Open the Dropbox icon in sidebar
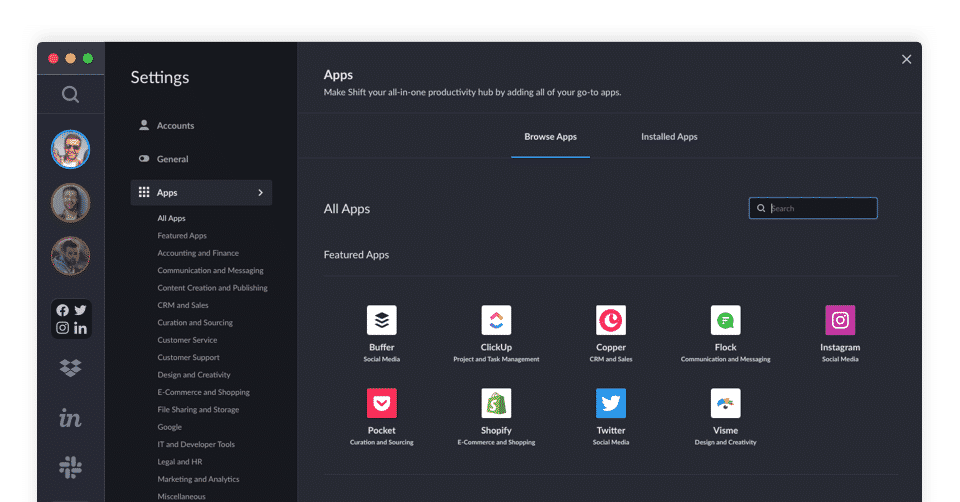Image resolution: width=960 pixels, height=502 pixels. (70, 367)
